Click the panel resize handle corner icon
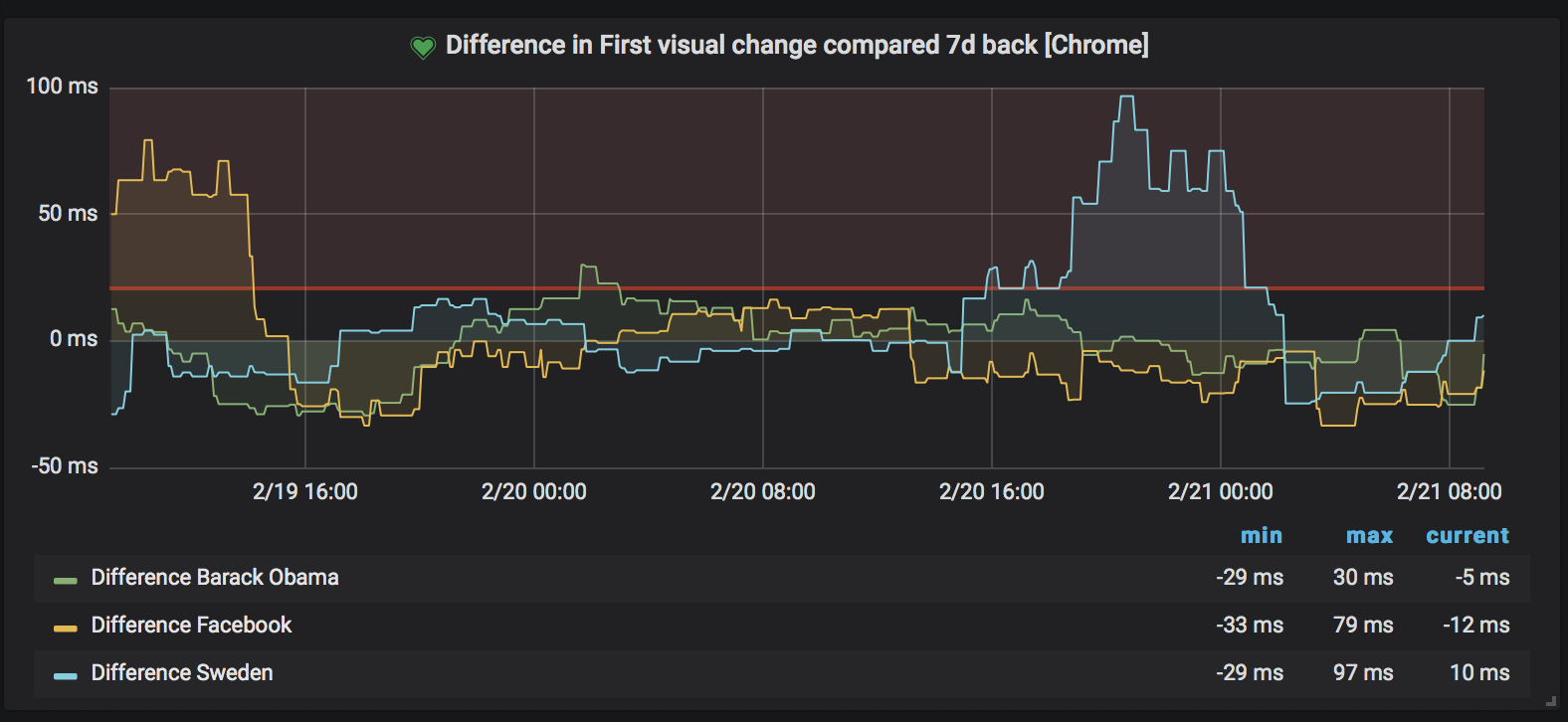 1550,701
